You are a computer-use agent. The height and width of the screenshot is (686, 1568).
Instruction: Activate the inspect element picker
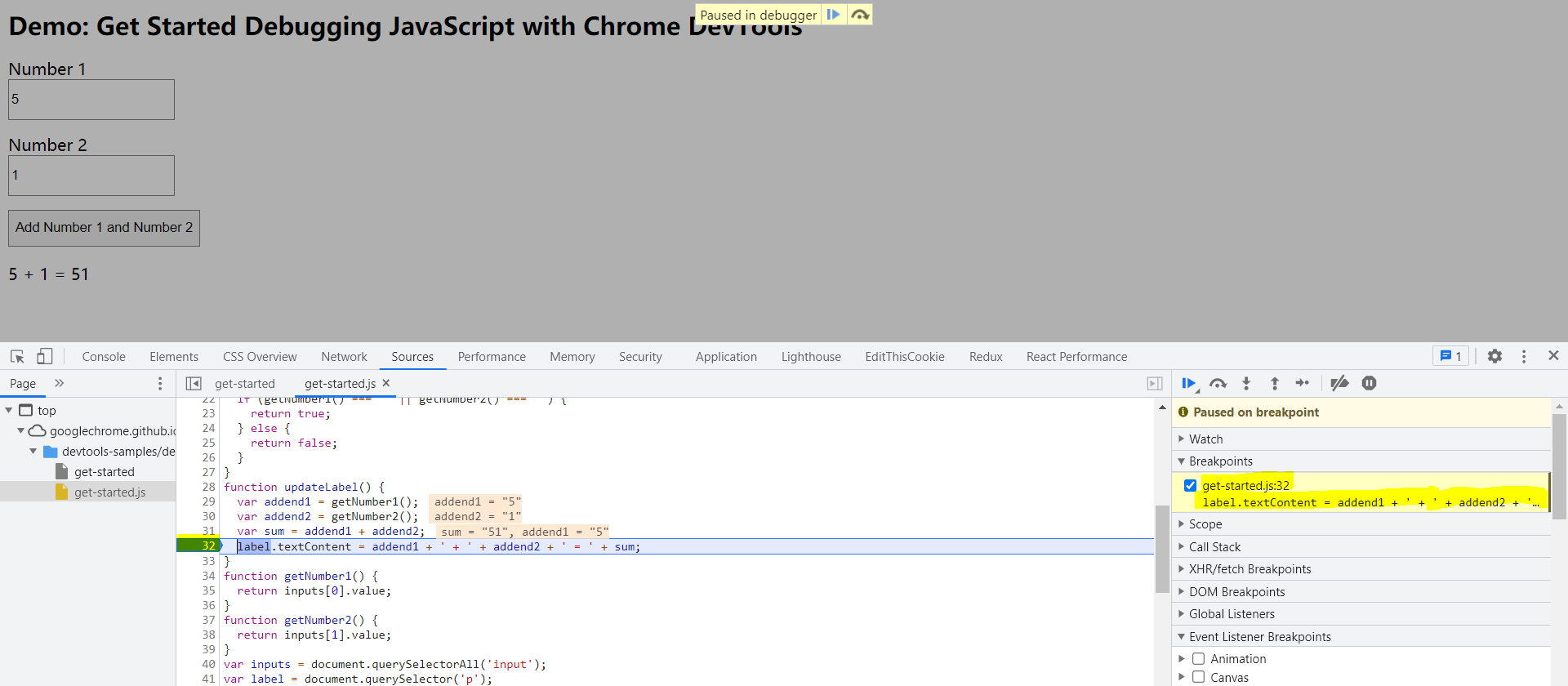tap(17, 357)
